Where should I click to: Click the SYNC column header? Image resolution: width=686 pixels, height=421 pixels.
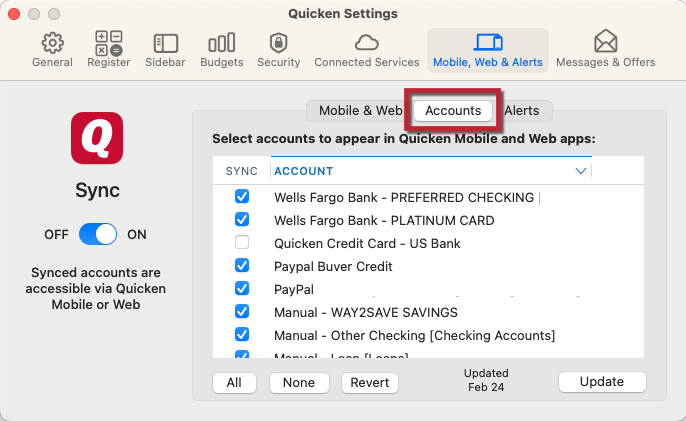click(242, 171)
